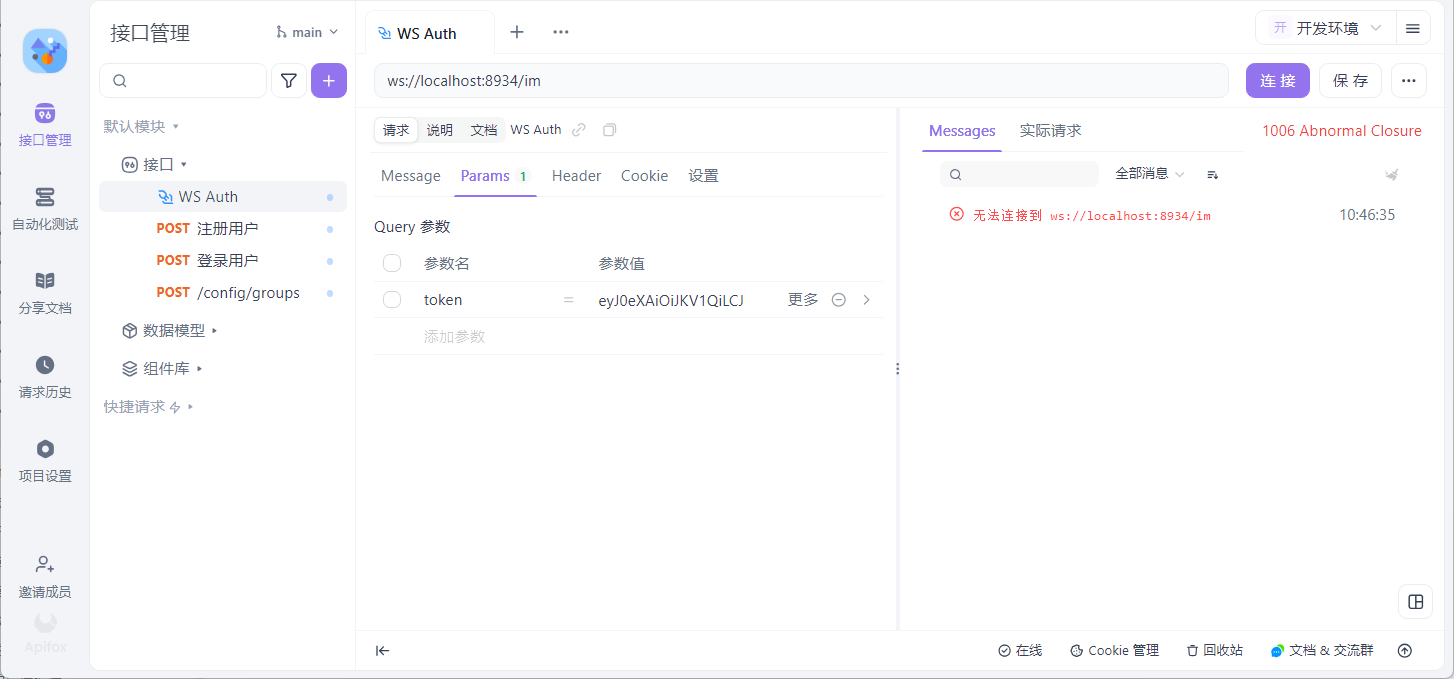Open POST /config/groups endpoint

[x=223, y=293]
